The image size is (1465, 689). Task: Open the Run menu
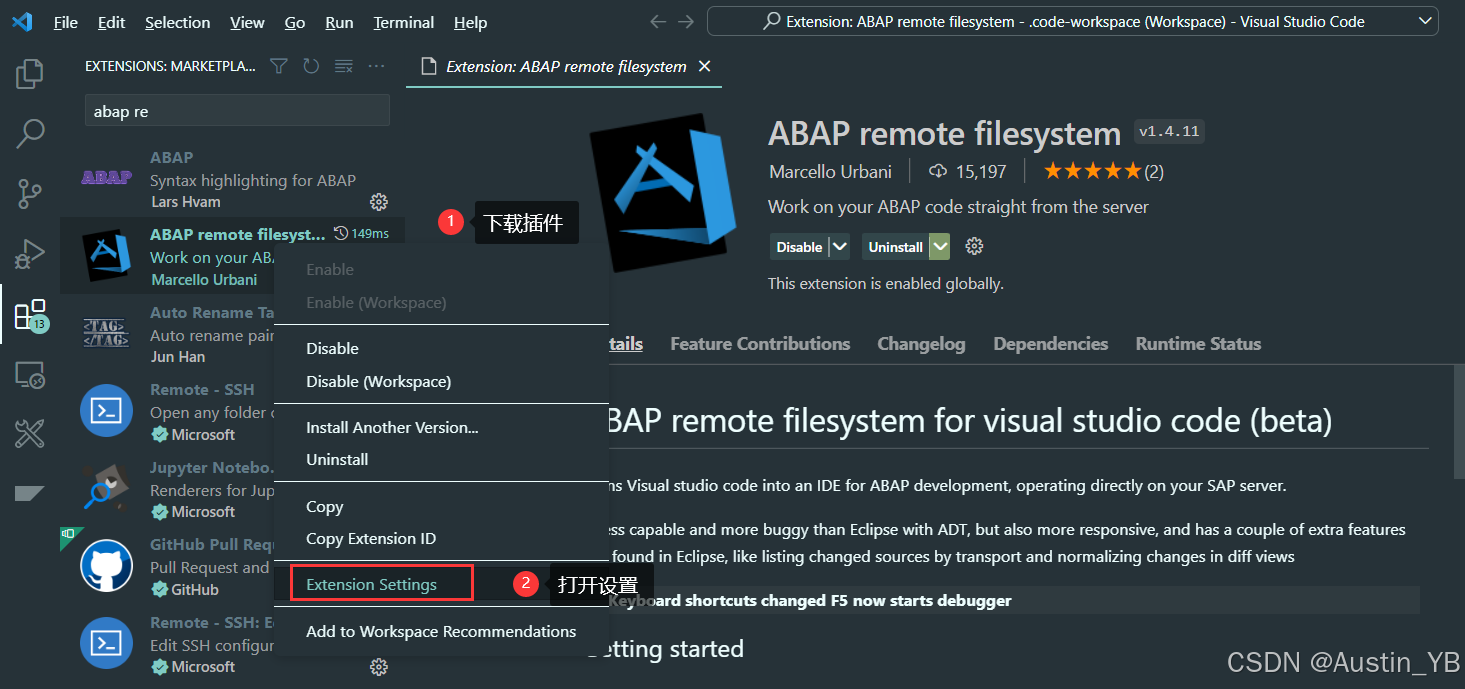tap(339, 22)
